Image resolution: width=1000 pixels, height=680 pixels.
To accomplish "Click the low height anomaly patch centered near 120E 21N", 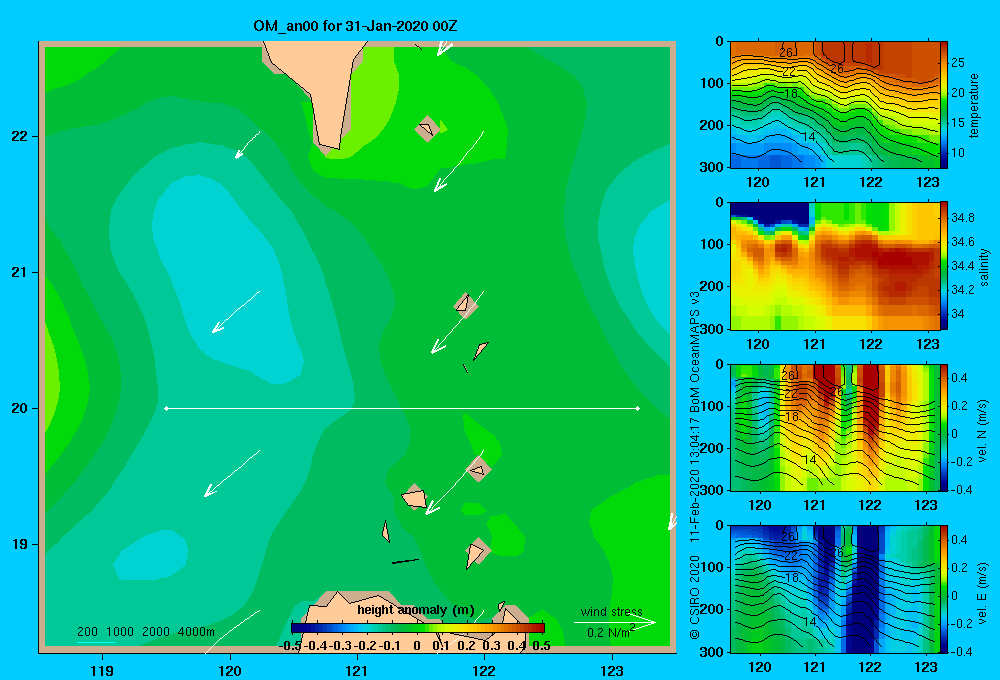I will tap(223, 281).
